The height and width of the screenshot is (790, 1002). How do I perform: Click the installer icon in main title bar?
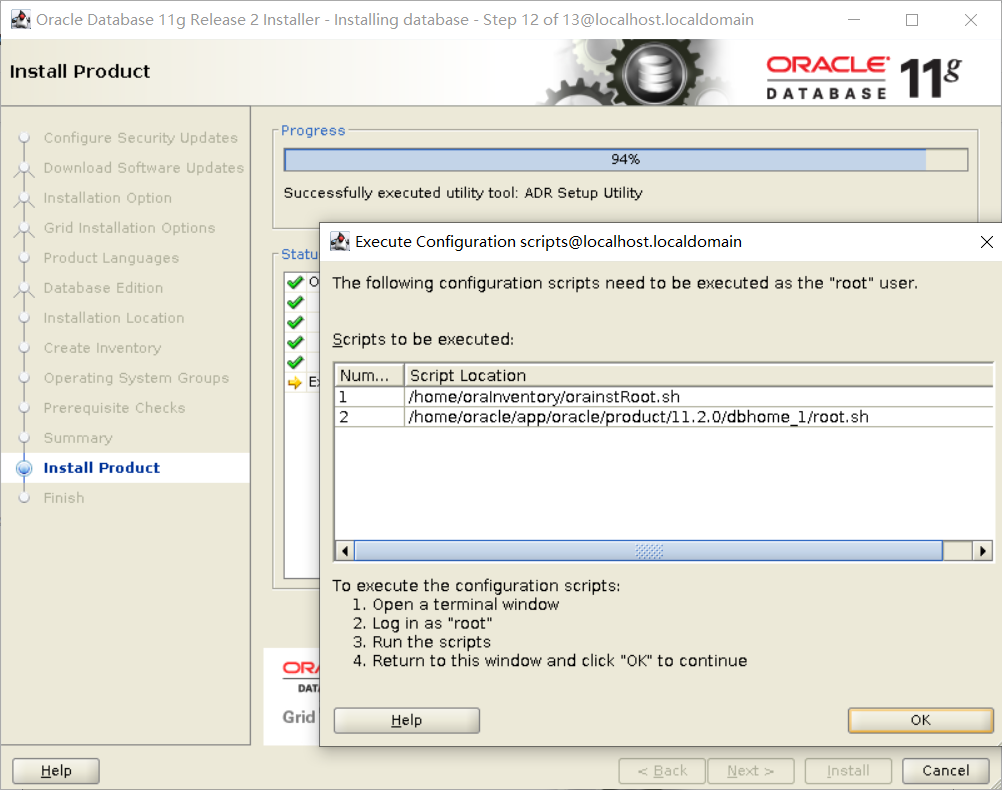(20, 20)
